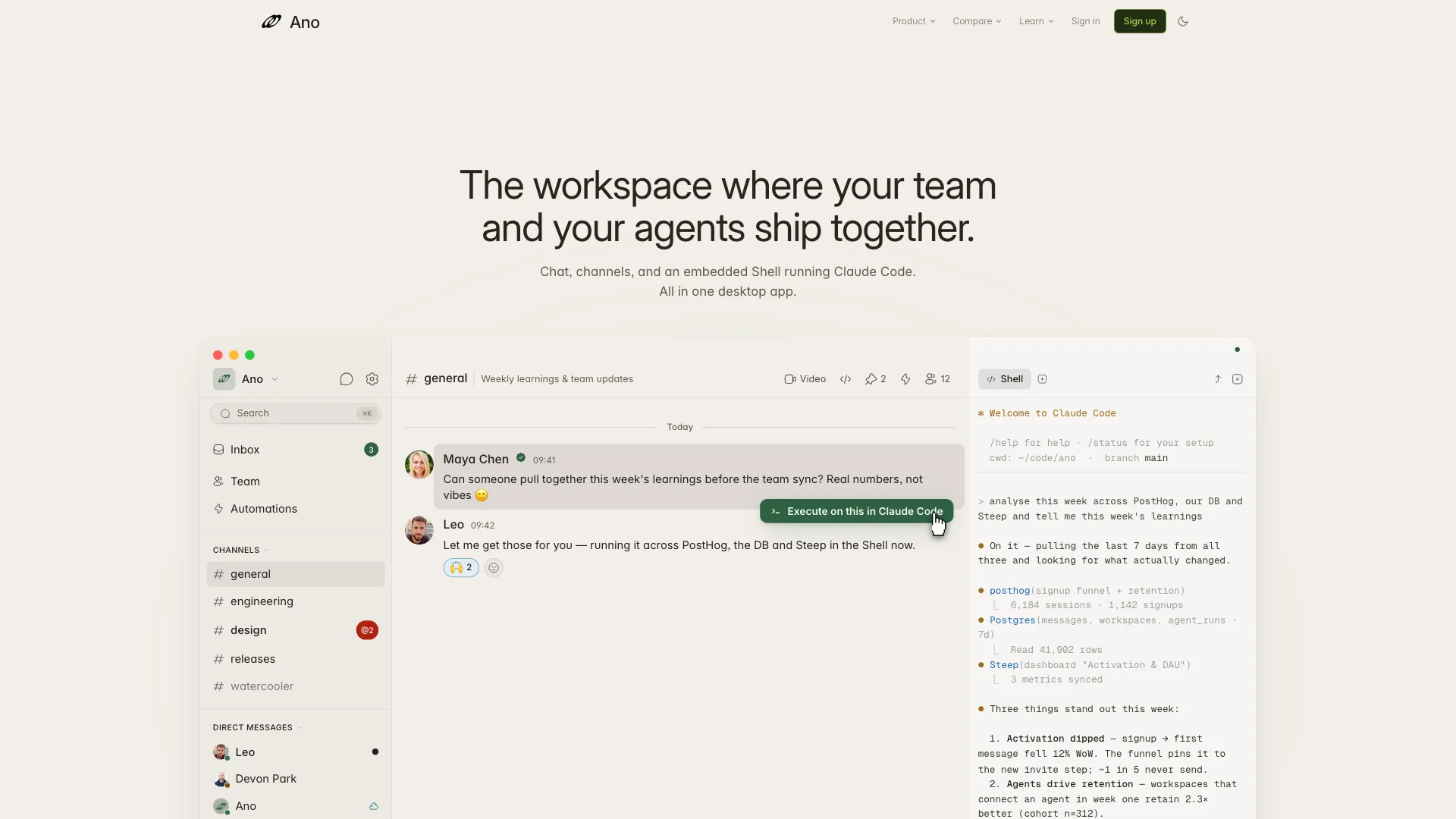Click the '09:41' timestamp on Maya's message
This screenshot has width=1456, height=819.
(x=544, y=460)
